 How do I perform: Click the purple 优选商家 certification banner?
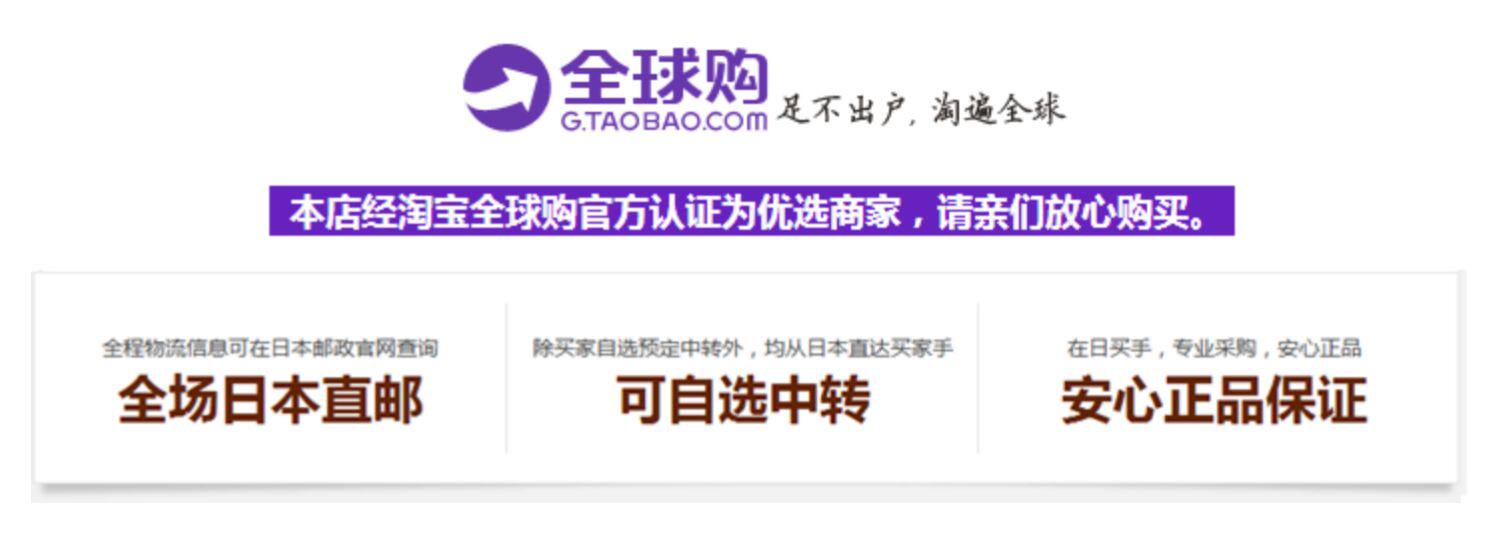pos(752,211)
